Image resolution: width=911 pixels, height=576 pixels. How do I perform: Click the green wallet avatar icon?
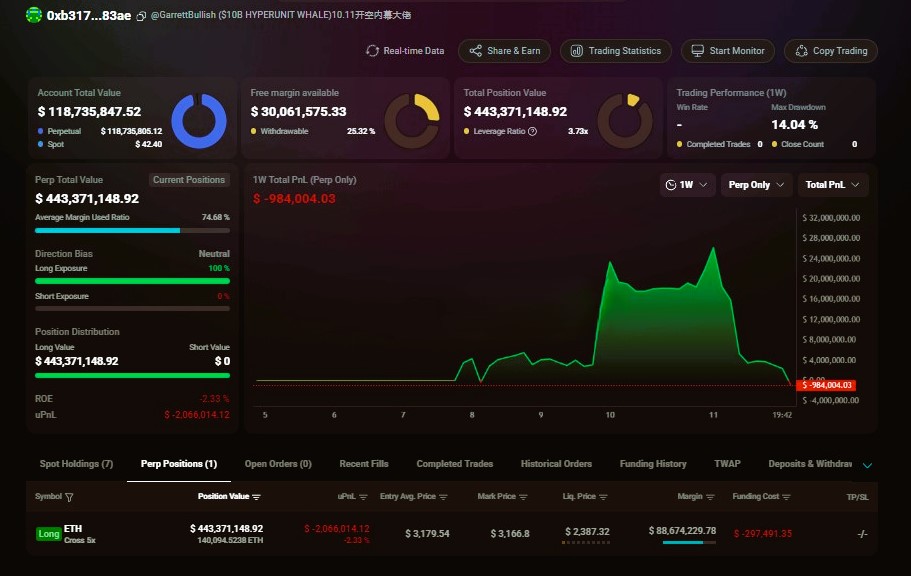[34, 15]
